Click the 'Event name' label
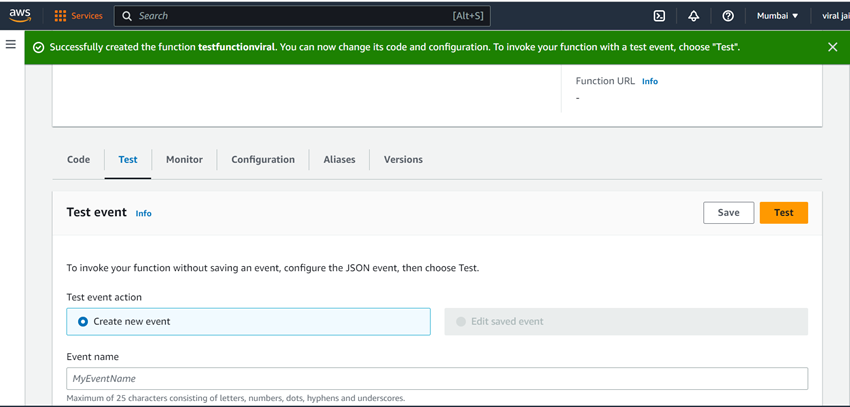 click(93, 357)
